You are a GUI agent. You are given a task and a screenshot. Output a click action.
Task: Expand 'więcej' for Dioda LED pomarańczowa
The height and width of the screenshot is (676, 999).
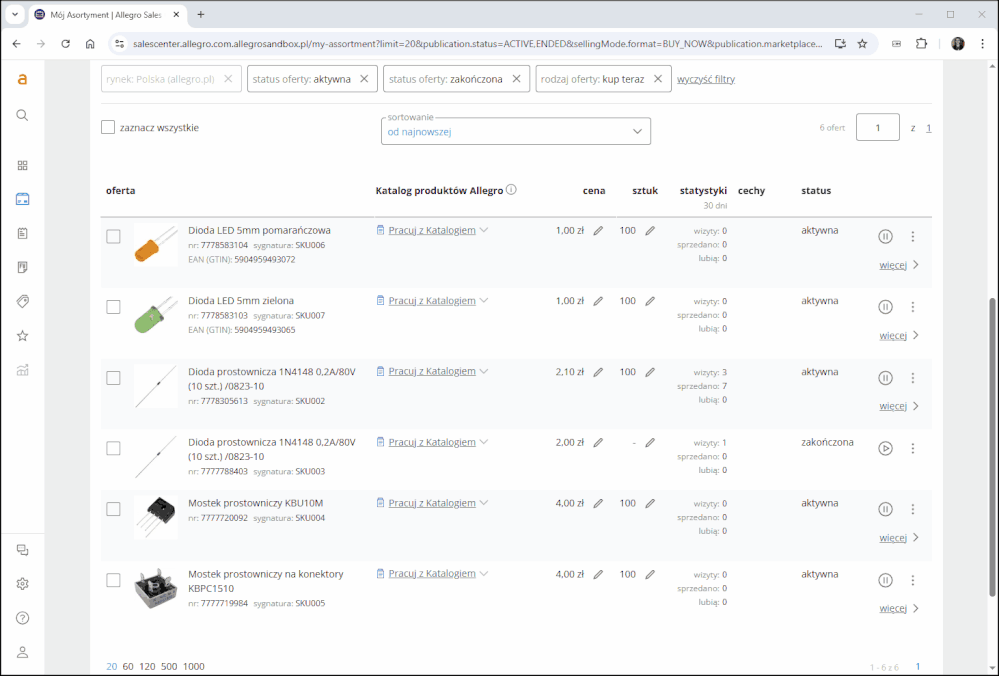[x=899, y=265]
